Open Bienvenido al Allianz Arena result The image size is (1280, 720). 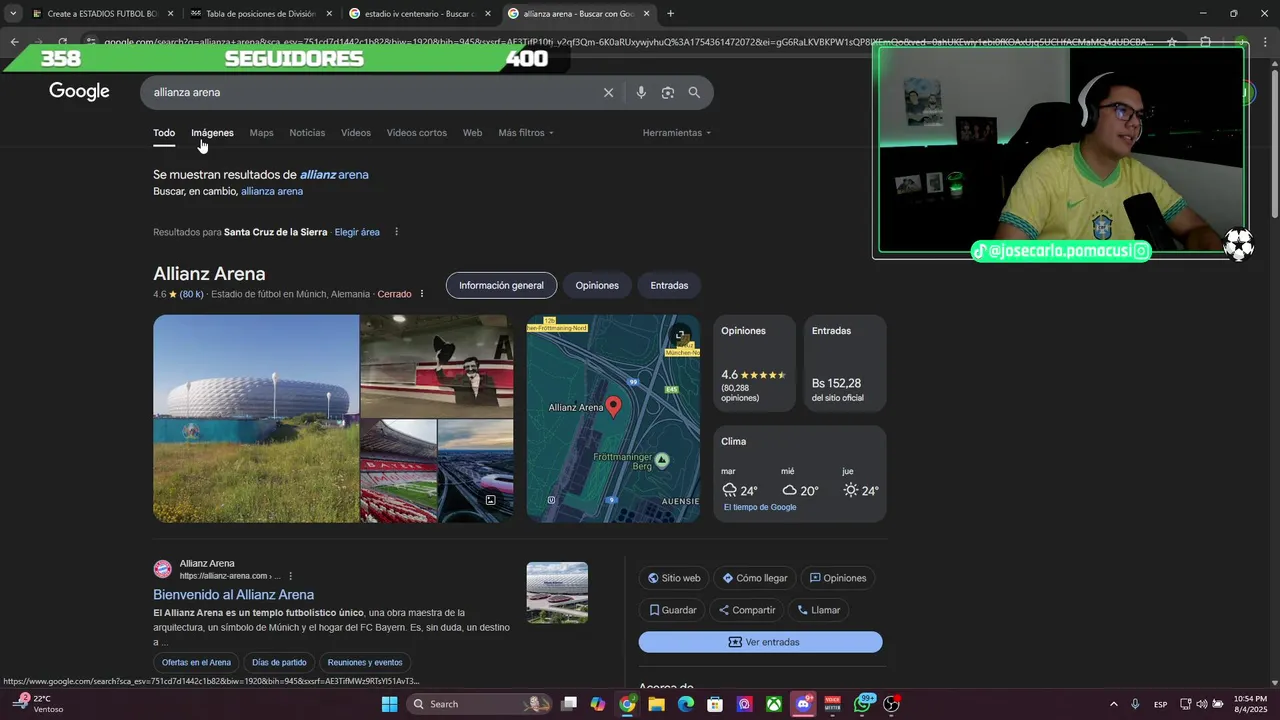tap(233, 594)
